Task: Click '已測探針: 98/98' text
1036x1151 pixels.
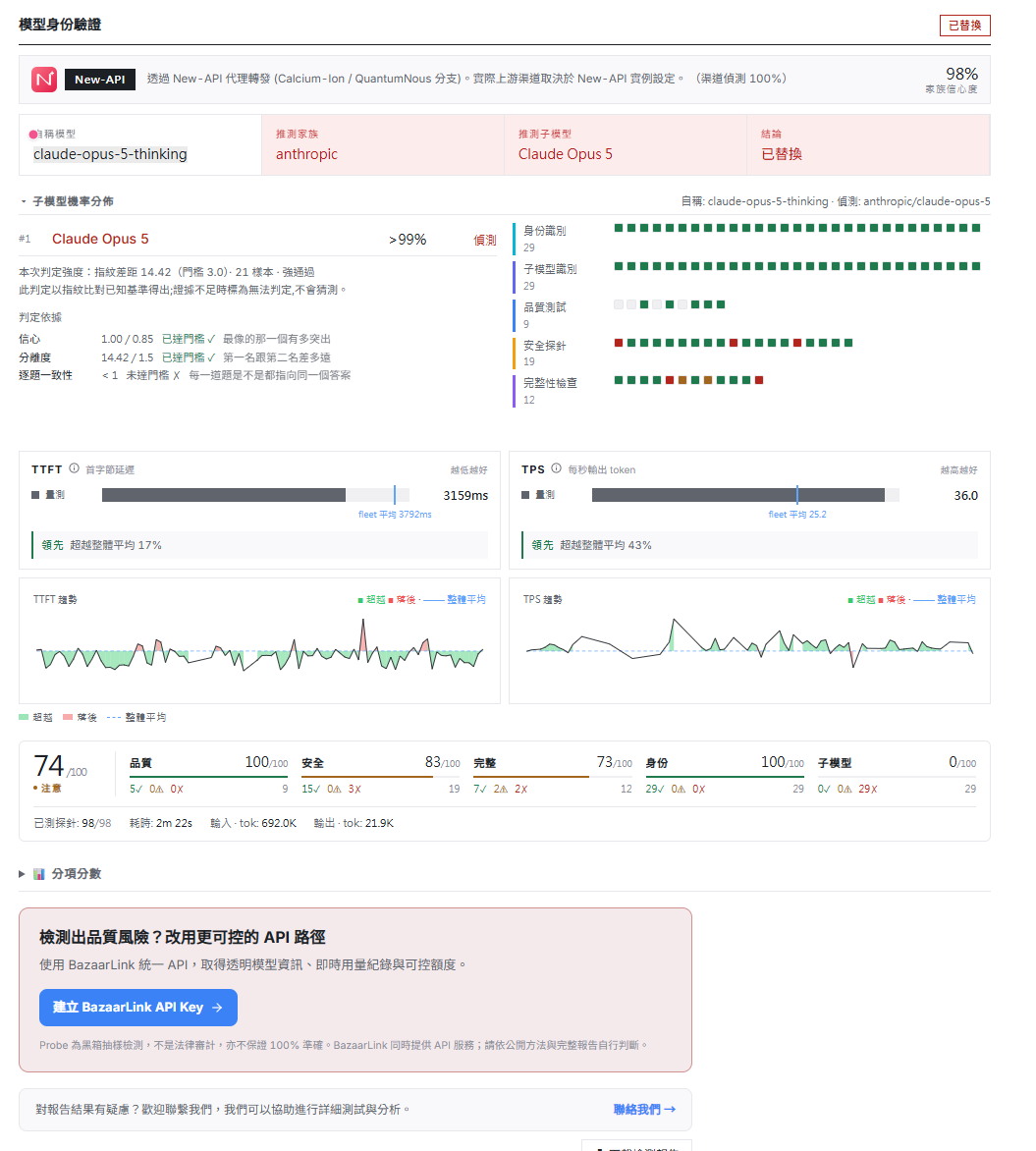Action: tap(73, 824)
